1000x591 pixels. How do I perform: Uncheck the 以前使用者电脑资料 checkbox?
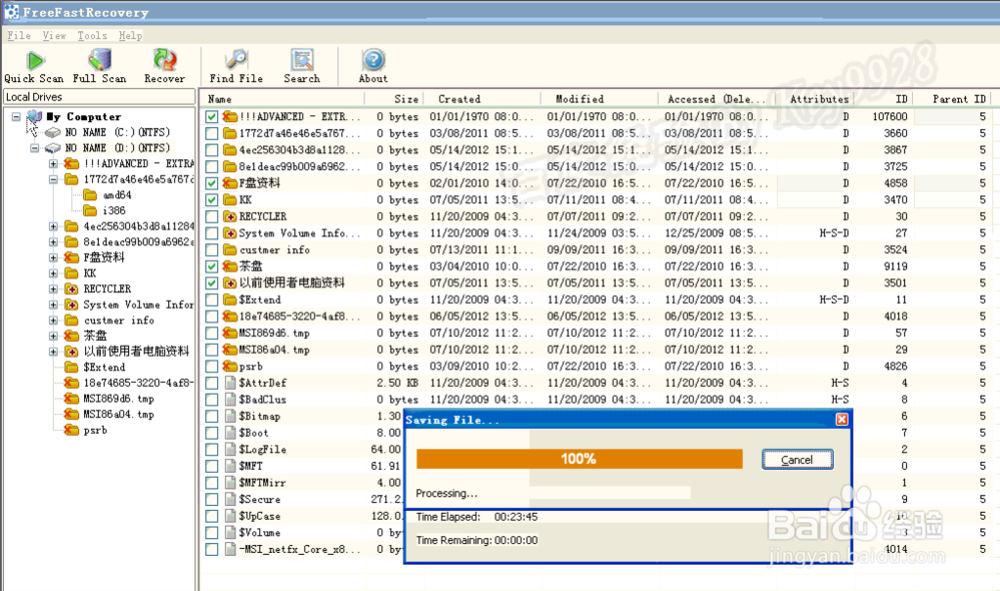tap(212, 282)
